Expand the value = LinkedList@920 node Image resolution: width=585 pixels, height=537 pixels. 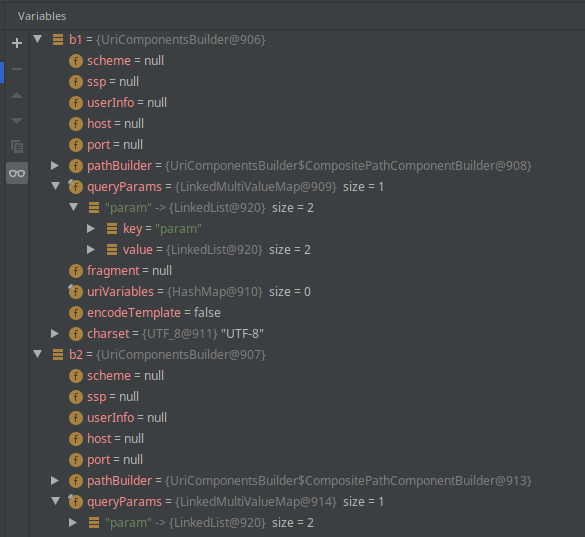(91, 249)
